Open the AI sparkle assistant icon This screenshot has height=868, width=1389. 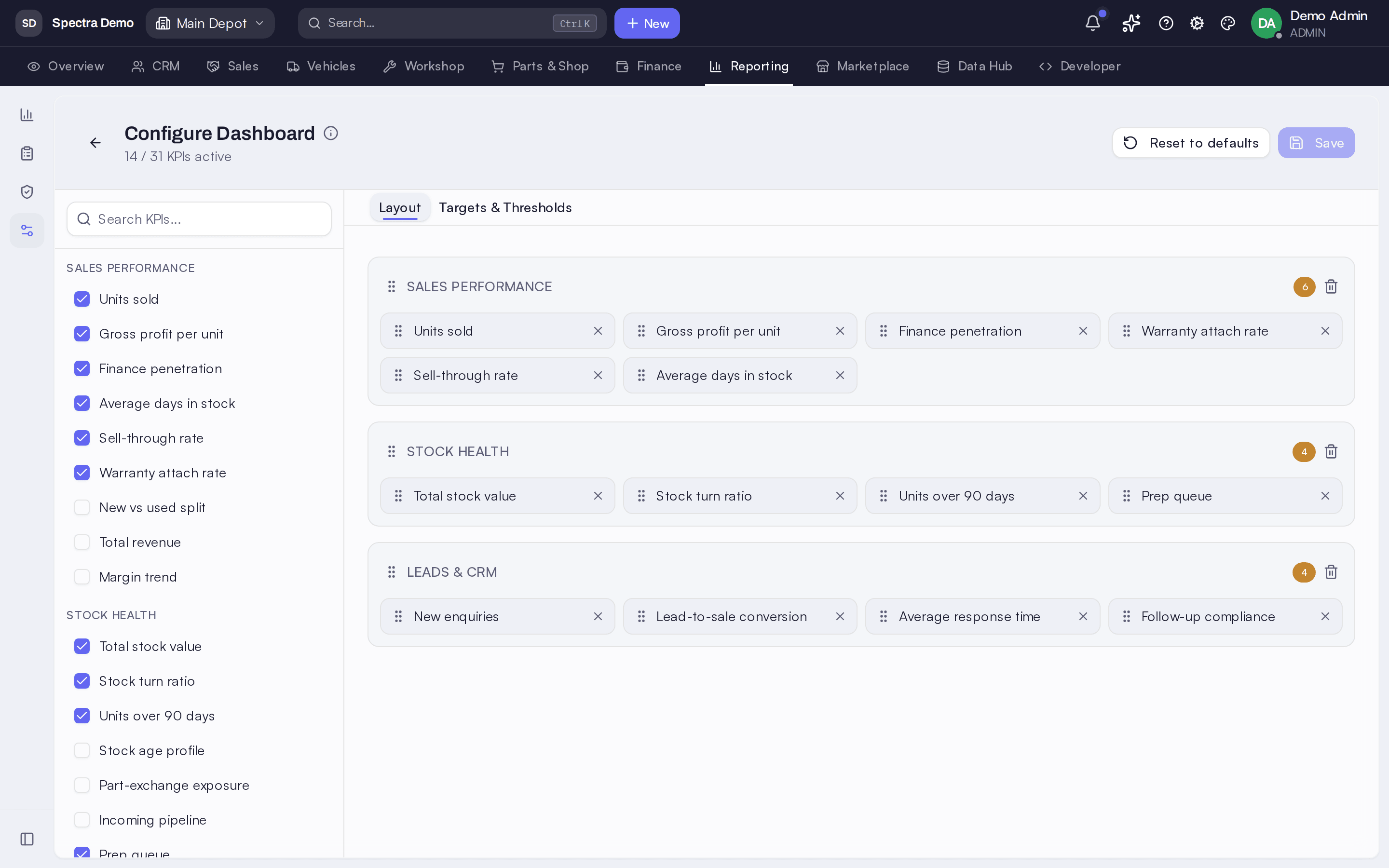[x=1130, y=23]
